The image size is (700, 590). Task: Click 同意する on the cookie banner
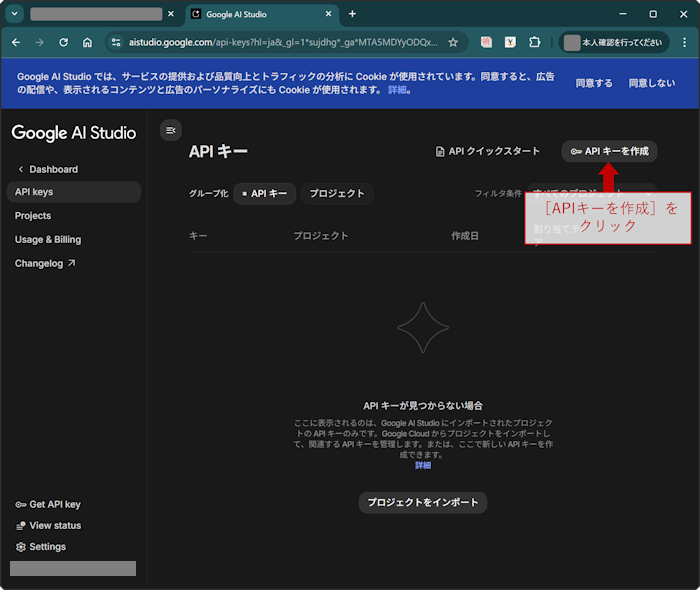pos(594,83)
